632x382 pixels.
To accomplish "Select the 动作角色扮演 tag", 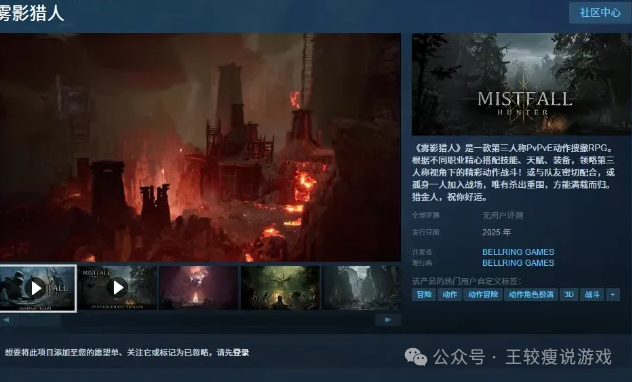I will pyautogui.click(x=531, y=295).
